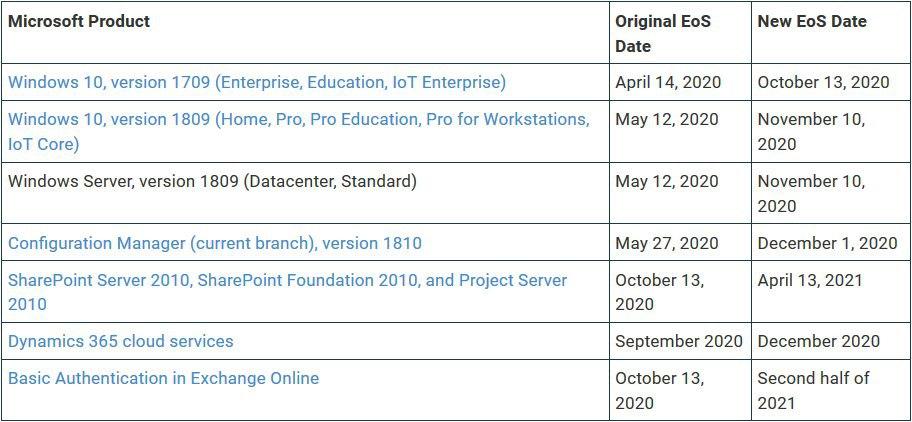Click Windows Server row's November 10, 2020 cell
The width and height of the screenshot is (912, 422).
point(811,193)
